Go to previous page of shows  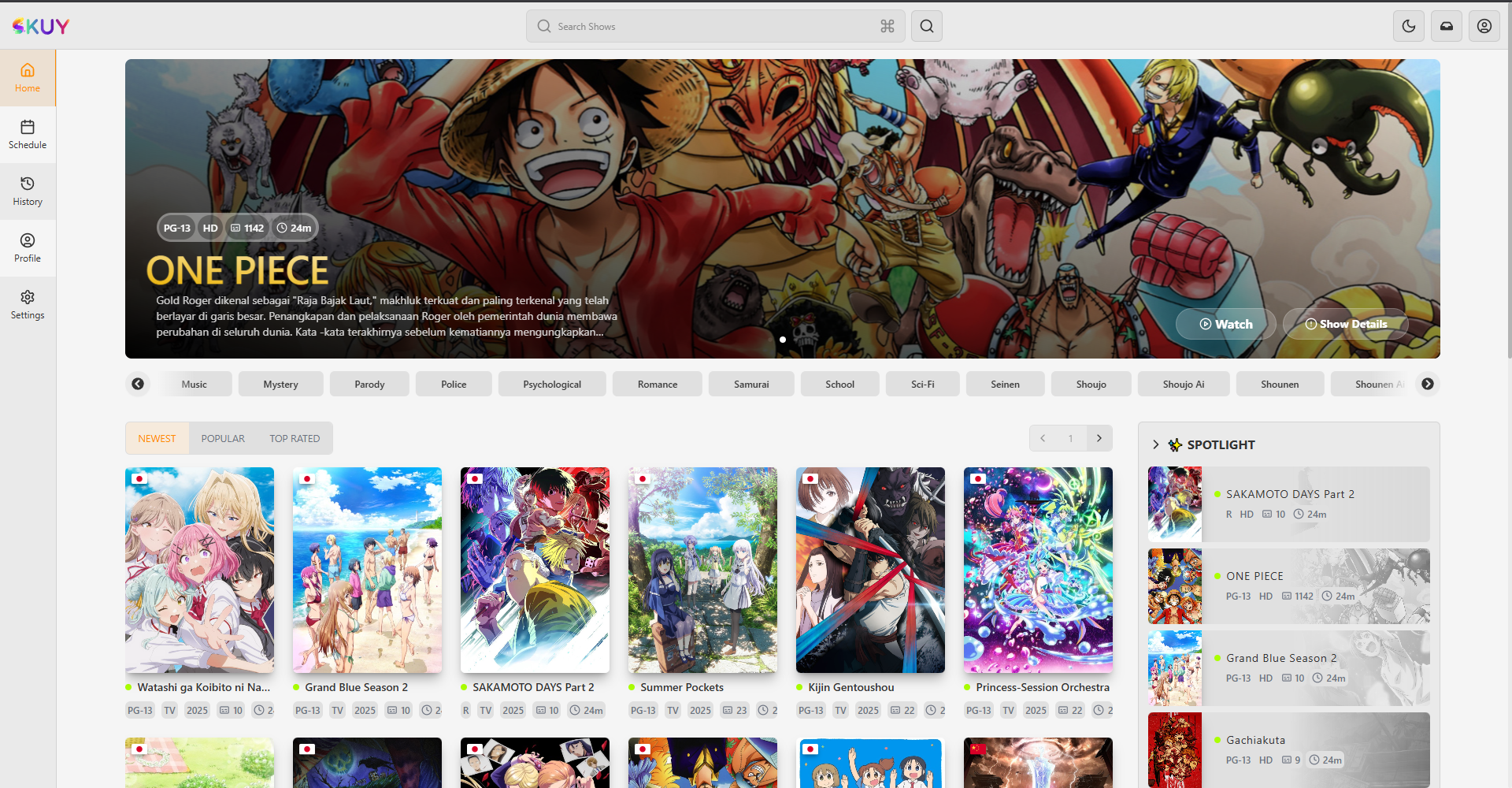(x=1043, y=438)
